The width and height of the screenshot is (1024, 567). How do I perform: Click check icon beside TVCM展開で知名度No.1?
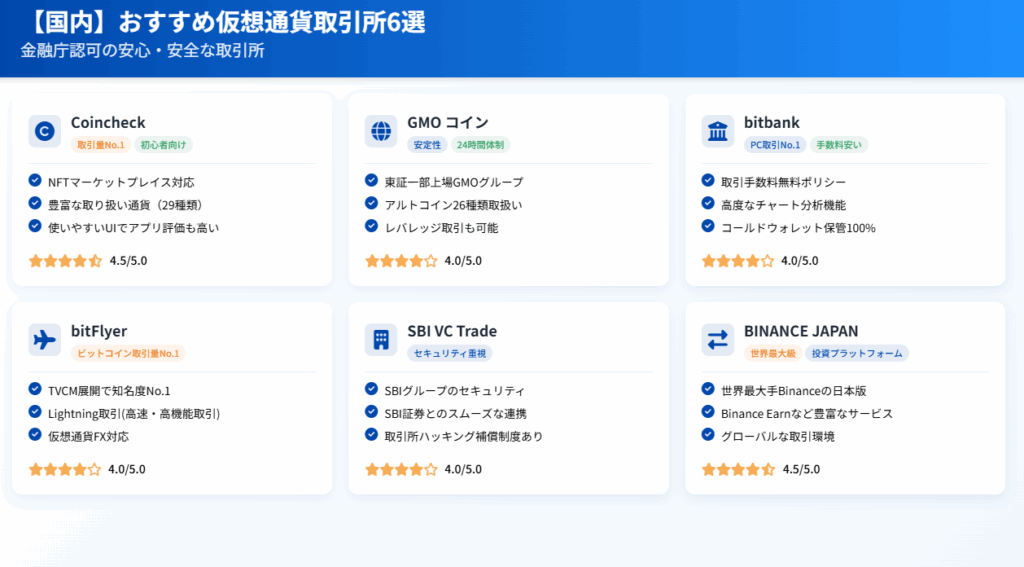click(35, 389)
